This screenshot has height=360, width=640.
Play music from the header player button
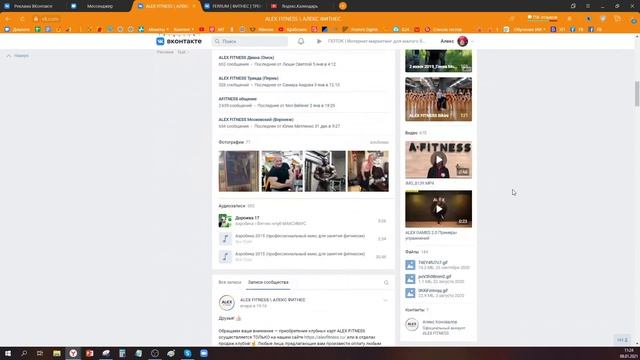(319, 41)
